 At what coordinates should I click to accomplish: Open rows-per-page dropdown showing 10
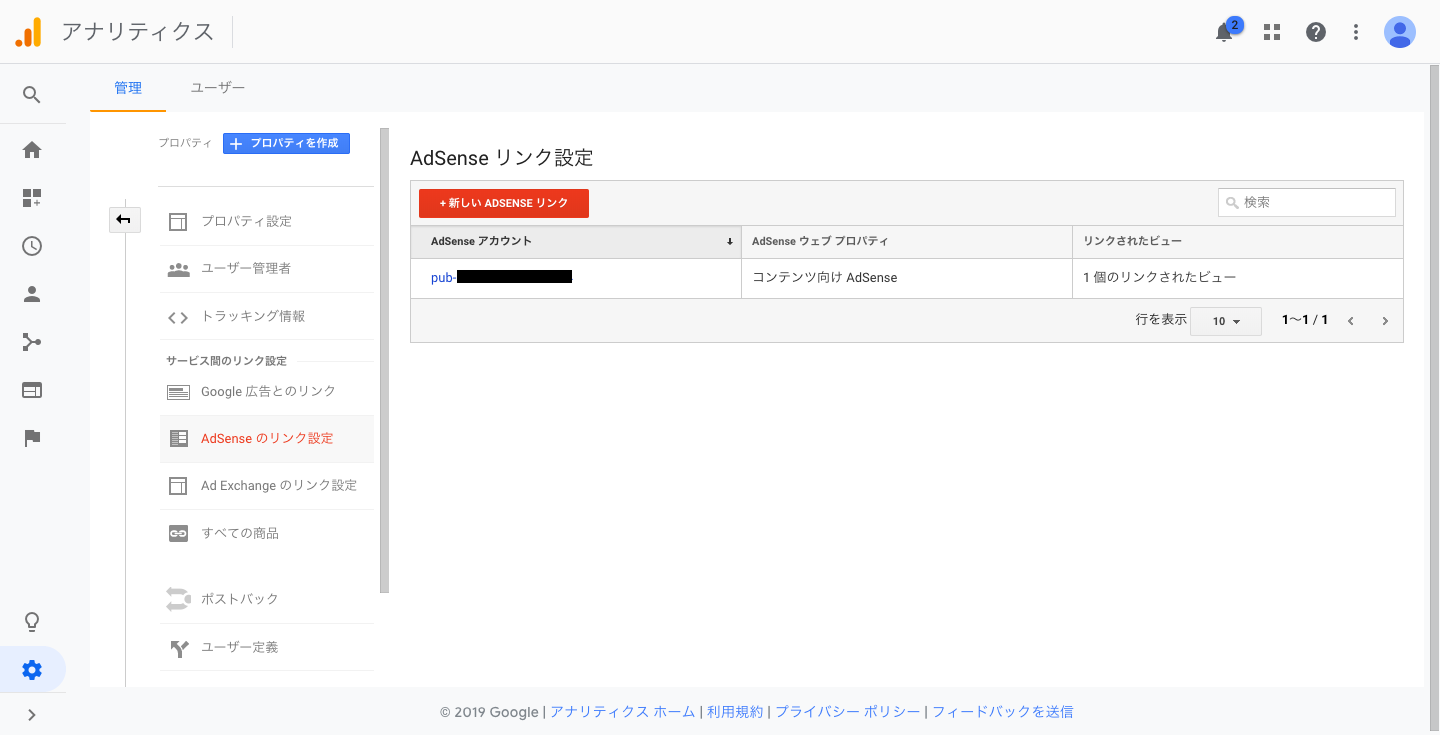[x=1226, y=321]
